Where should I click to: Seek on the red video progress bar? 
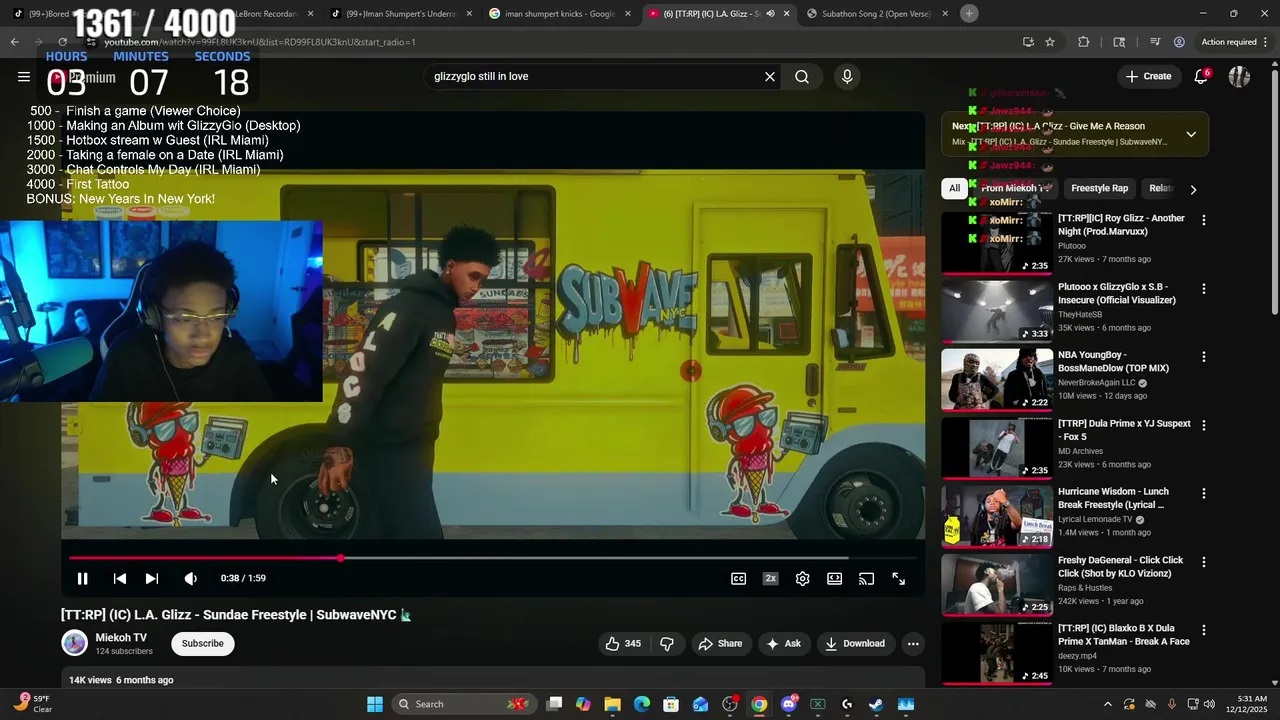point(493,558)
